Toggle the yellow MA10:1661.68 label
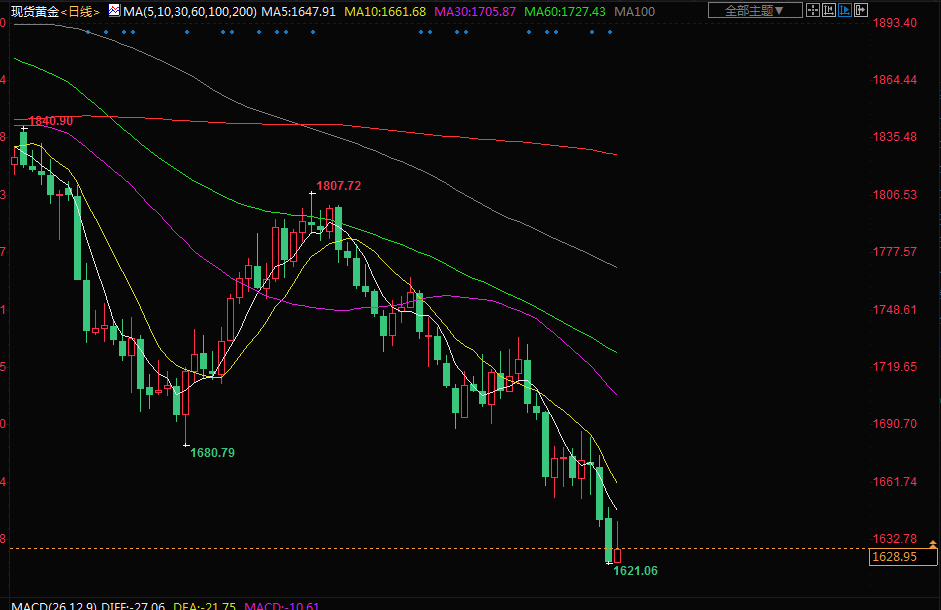 [x=384, y=11]
